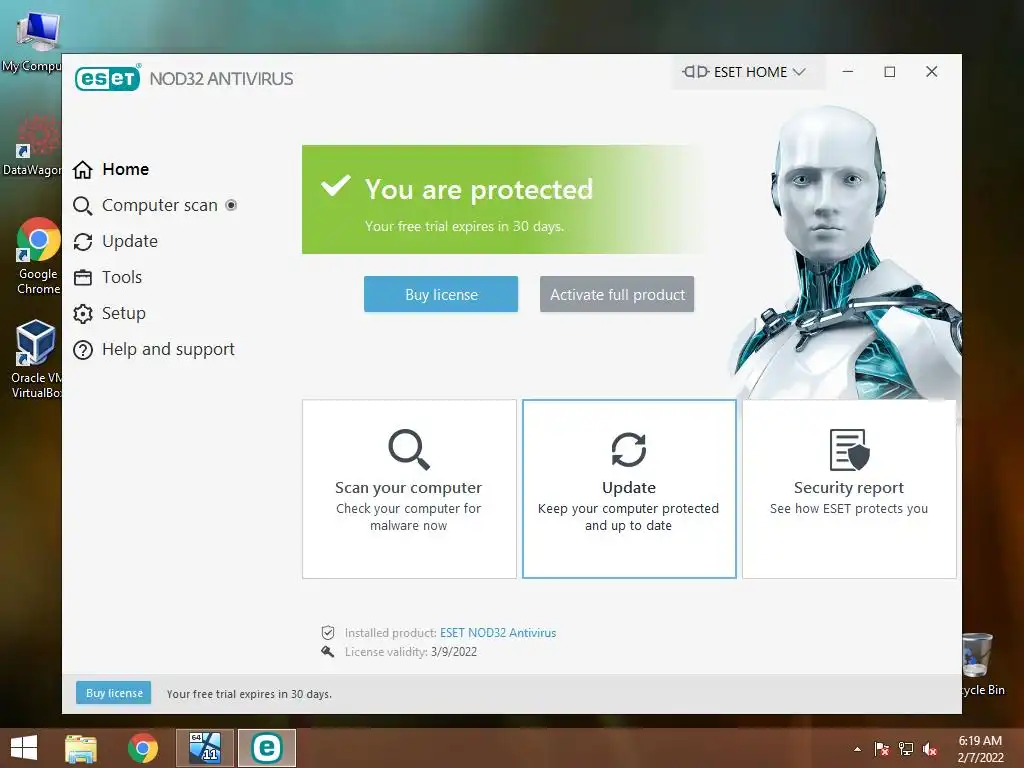The width and height of the screenshot is (1024, 768).
Task: Click the small Buy license button in footer
Action: (x=114, y=693)
